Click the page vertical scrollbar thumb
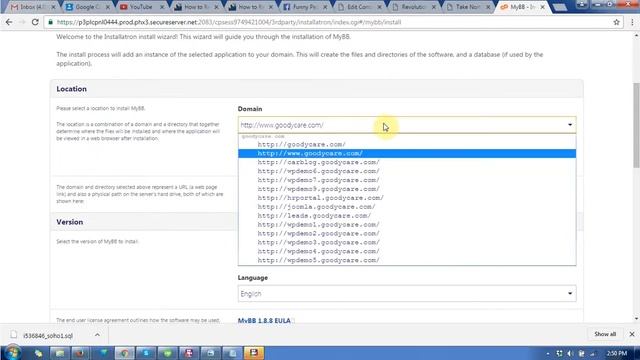The height and width of the screenshot is (360, 640). click(636, 125)
